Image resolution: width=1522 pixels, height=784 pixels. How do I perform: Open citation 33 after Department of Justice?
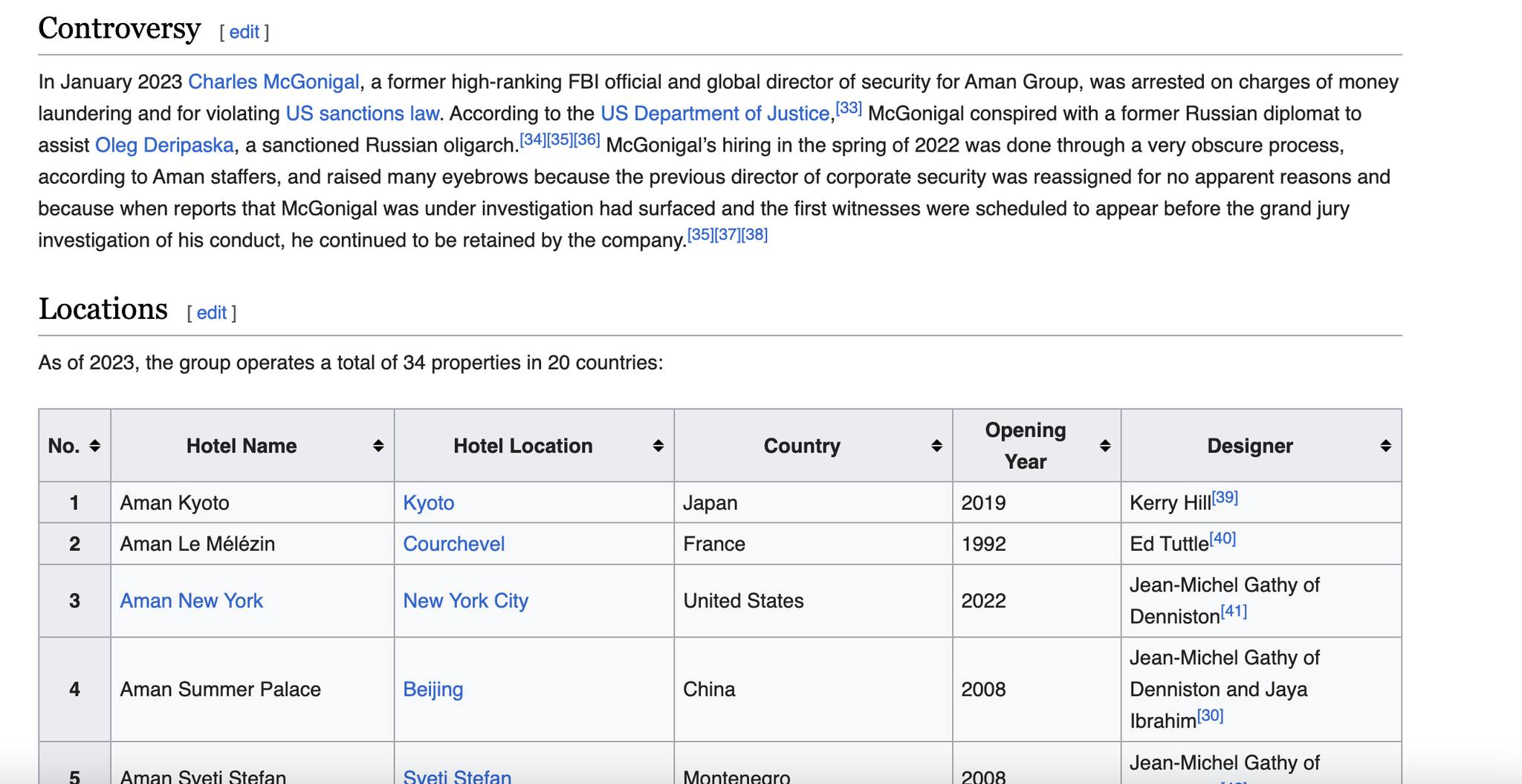pyautogui.click(x=849, y=108)
